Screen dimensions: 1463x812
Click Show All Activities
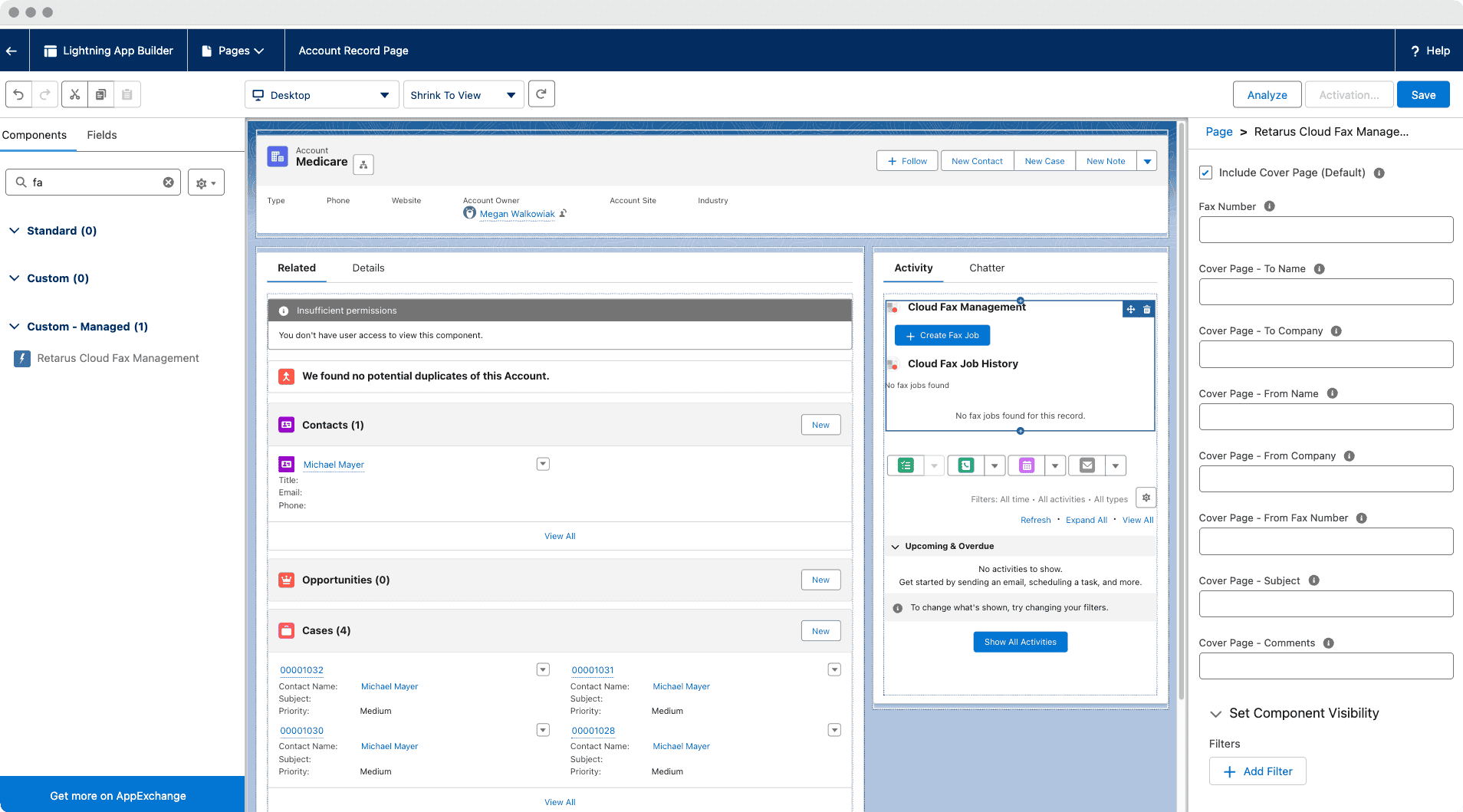[1021, 642]
